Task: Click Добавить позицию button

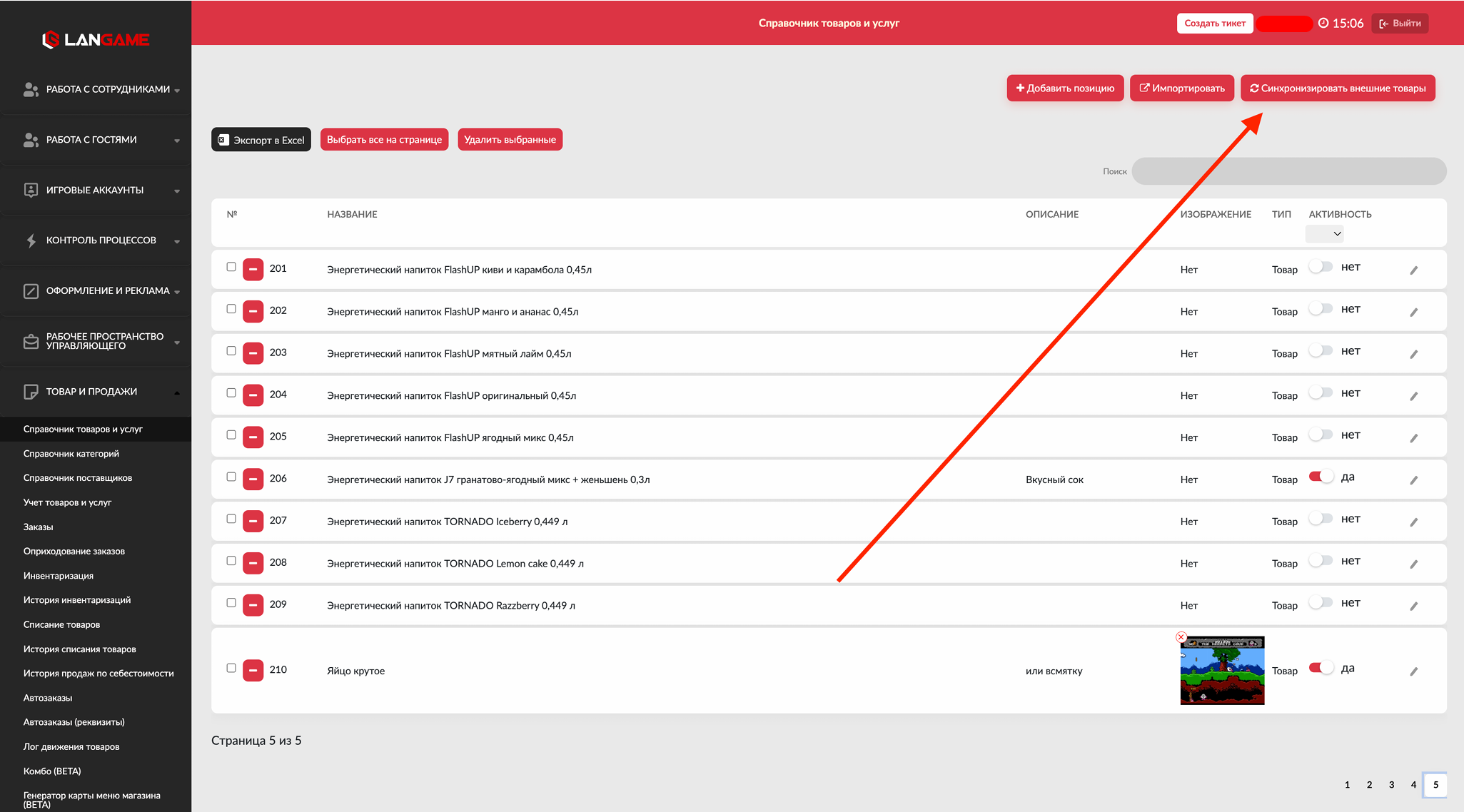Action: [x=1065, y=88]
